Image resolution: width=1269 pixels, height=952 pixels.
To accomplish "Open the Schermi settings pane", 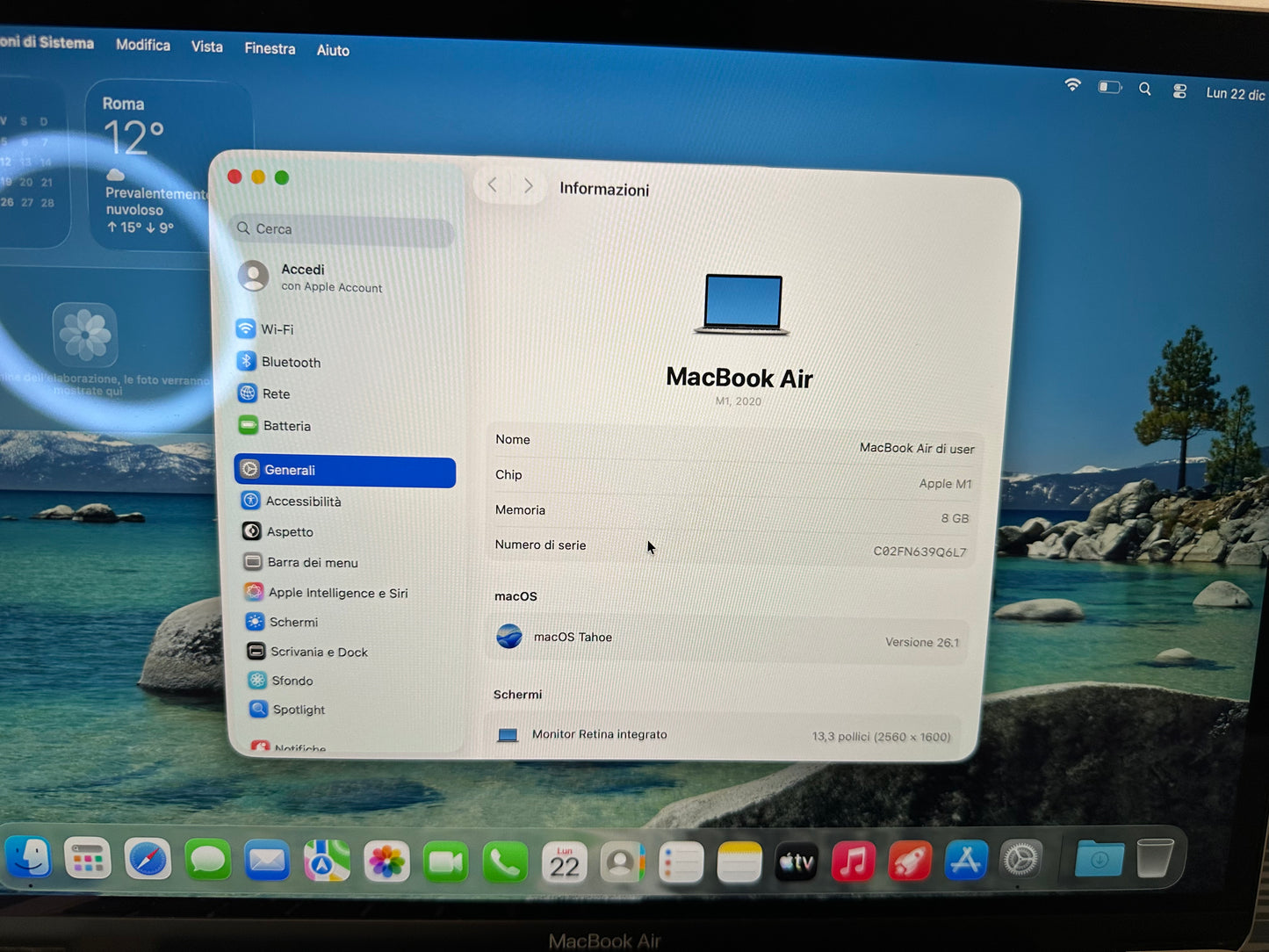I will [x=293, y=622].
